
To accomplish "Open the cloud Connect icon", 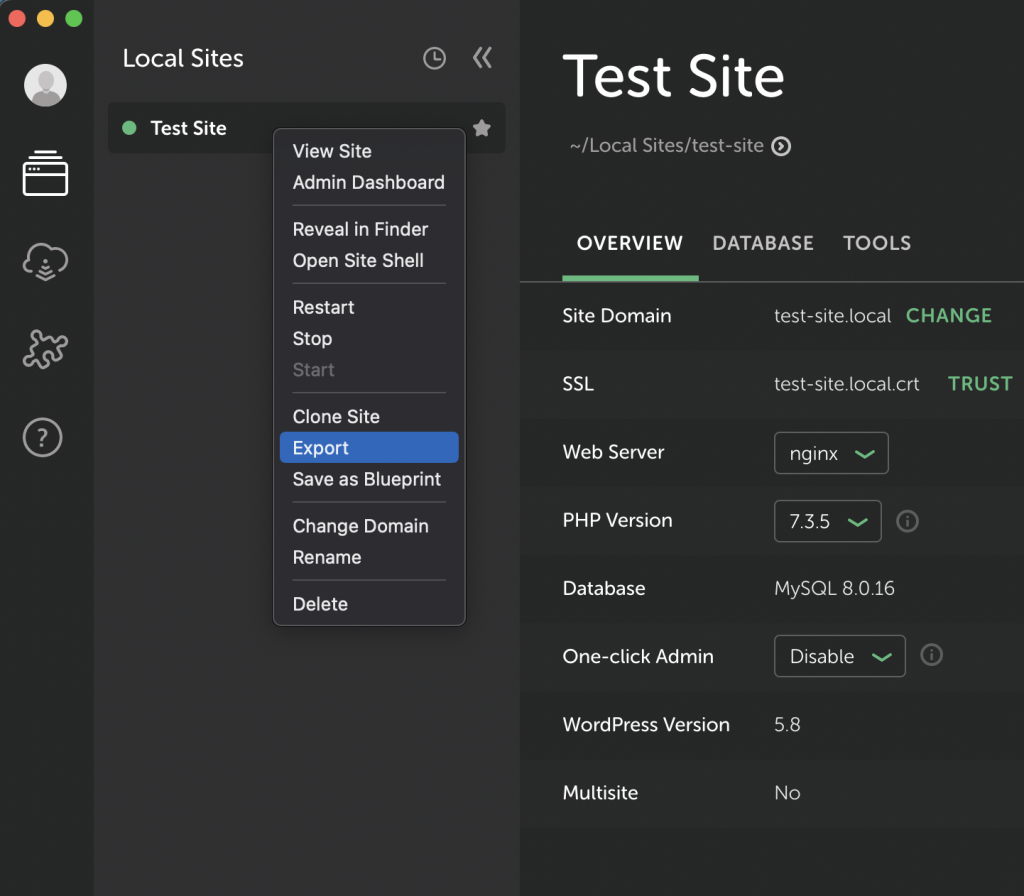I will click(x=45, y=263).
